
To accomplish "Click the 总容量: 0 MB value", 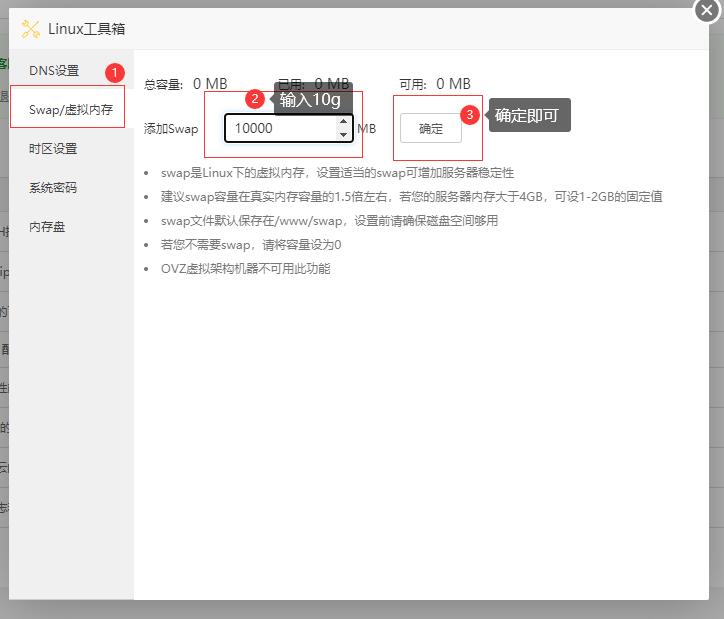I will 210,84.
